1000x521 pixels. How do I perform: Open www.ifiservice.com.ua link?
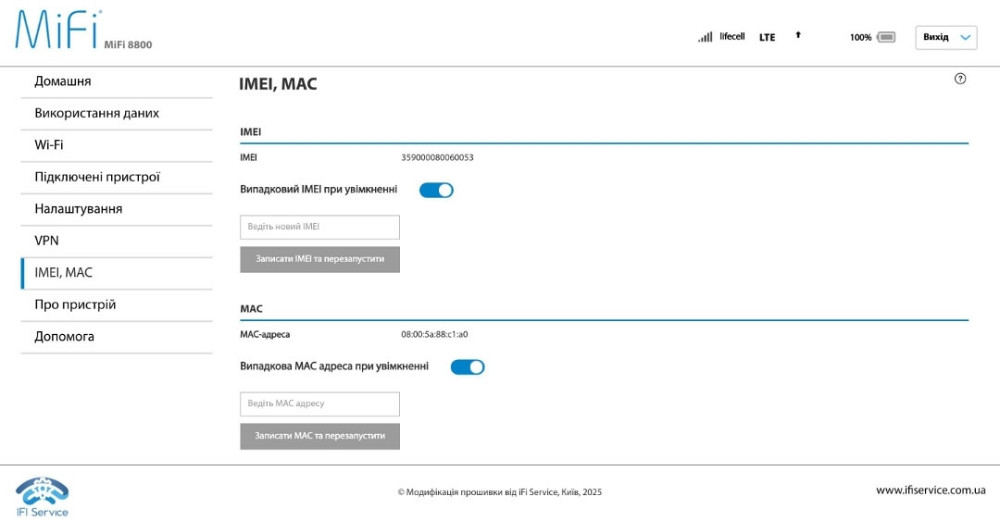point(930,490)
